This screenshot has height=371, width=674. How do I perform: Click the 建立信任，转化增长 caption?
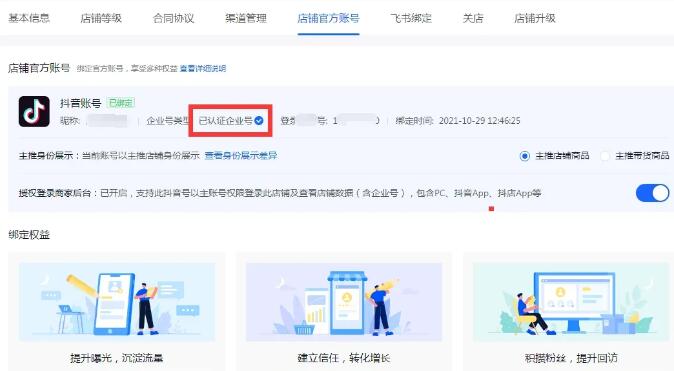[x=344, y=358]
